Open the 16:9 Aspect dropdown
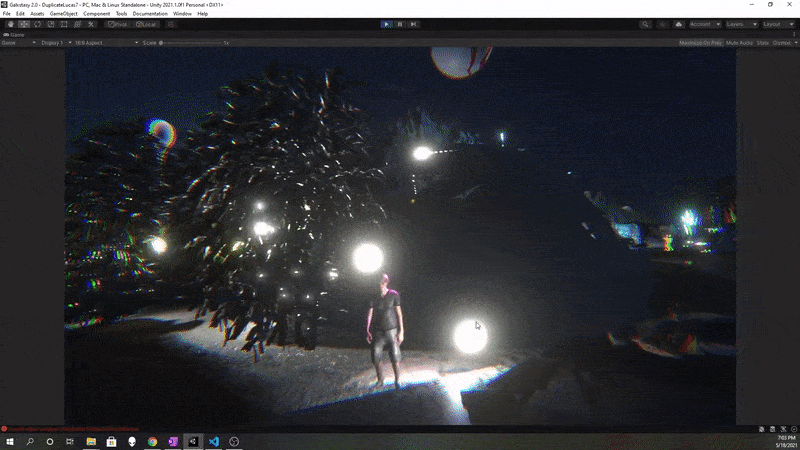This screenshot has width=800, height=450. pyautogui.click(x=106, y=43)
